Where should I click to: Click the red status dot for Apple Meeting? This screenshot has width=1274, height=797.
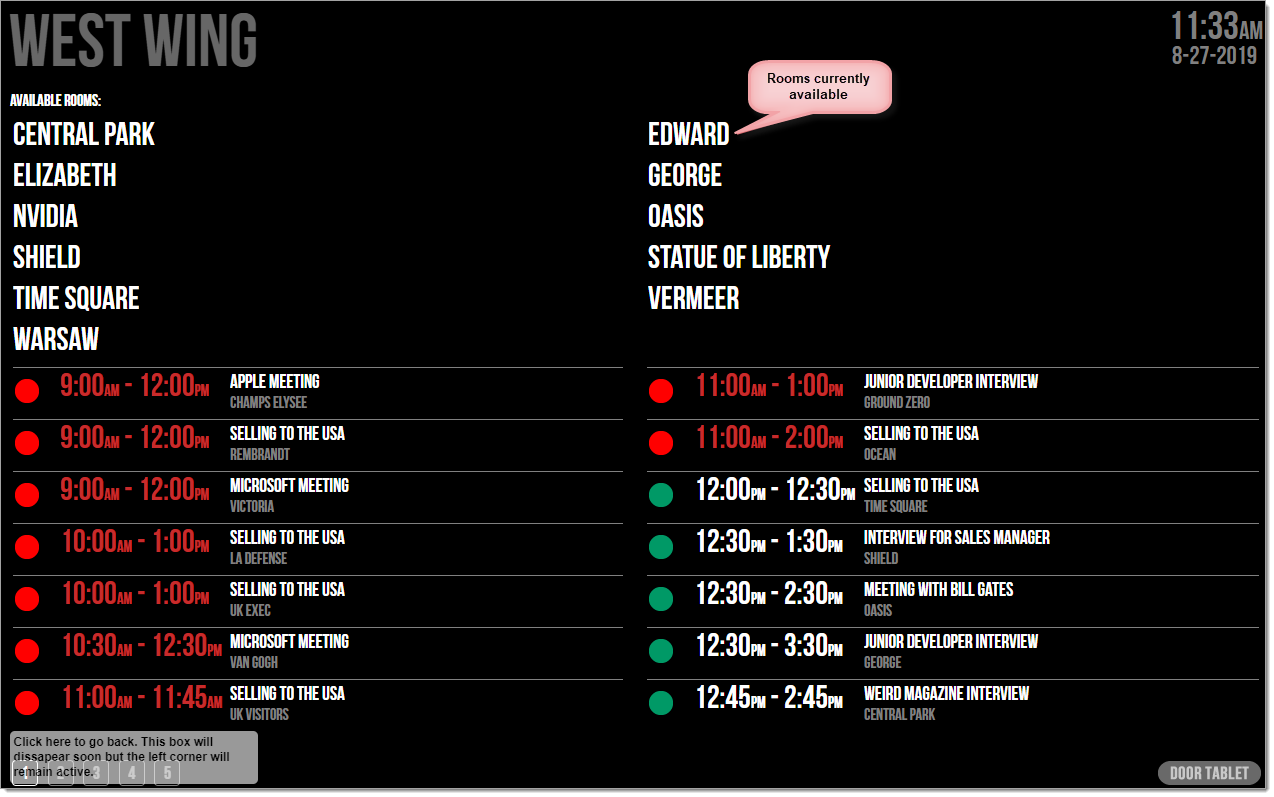(x=27, y=391)
